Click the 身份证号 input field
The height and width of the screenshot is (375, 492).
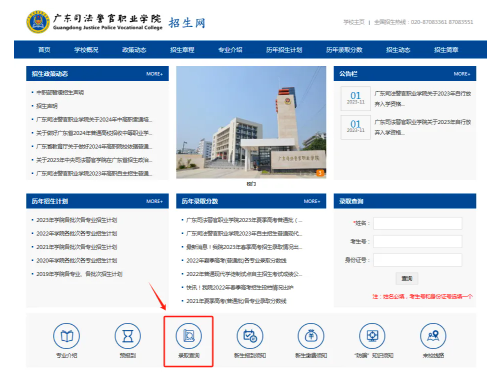418,260
